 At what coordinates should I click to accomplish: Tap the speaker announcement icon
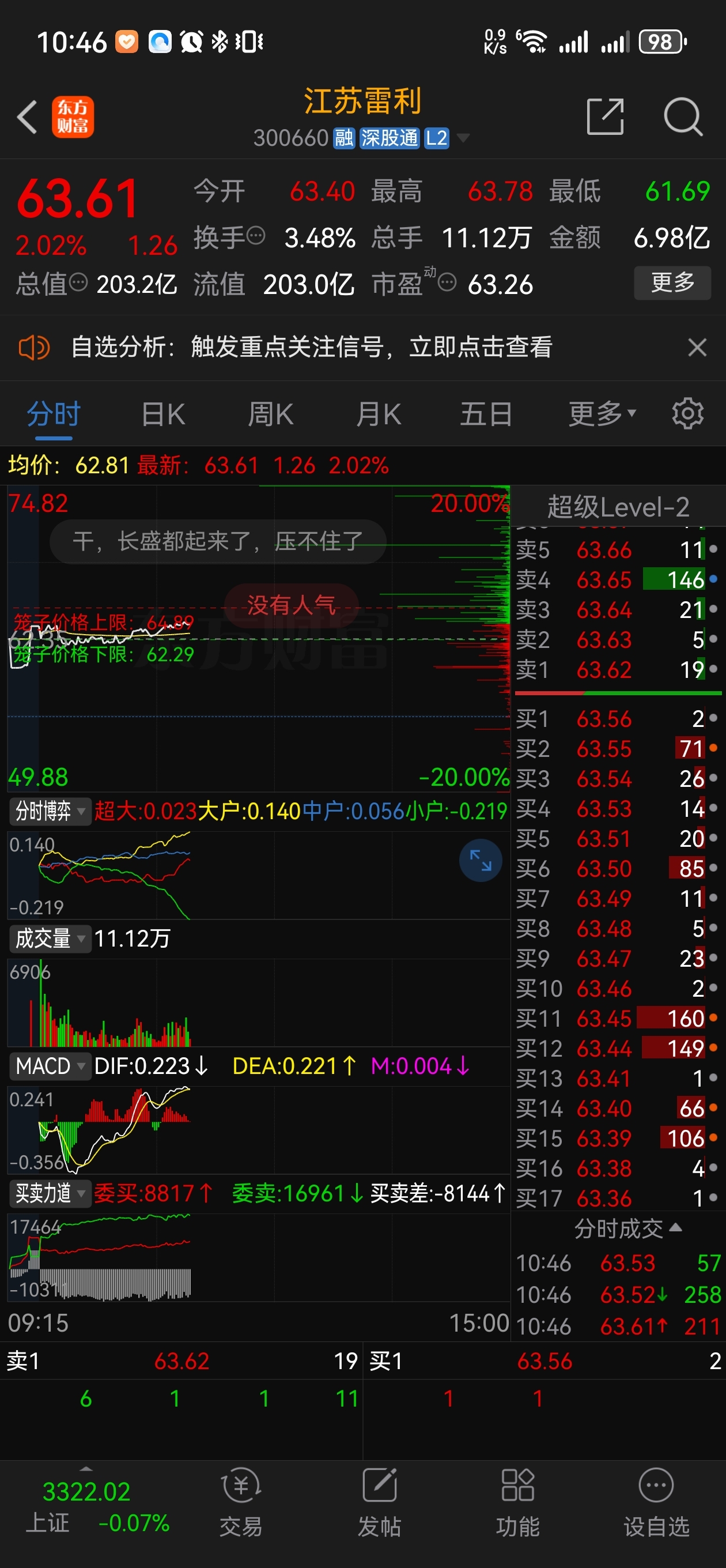point(33,348)
